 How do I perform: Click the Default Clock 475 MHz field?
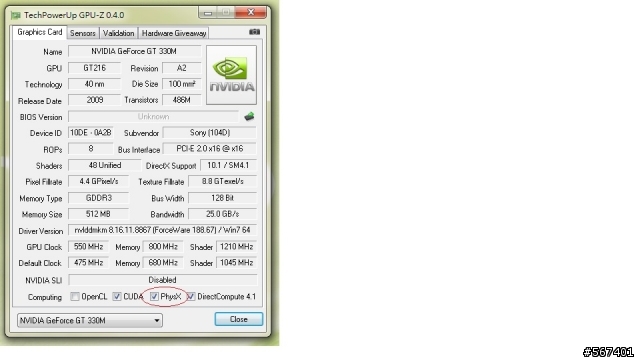click(89, 262)
